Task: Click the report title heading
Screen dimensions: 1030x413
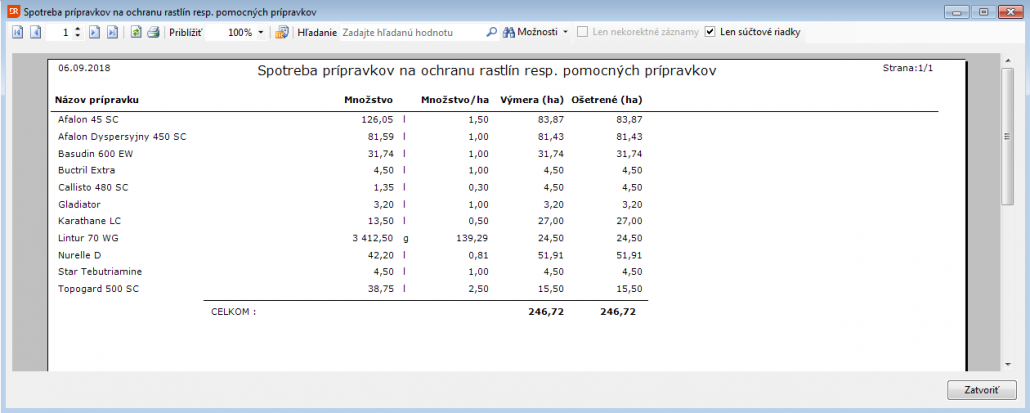Action: [x=487, y=71]
